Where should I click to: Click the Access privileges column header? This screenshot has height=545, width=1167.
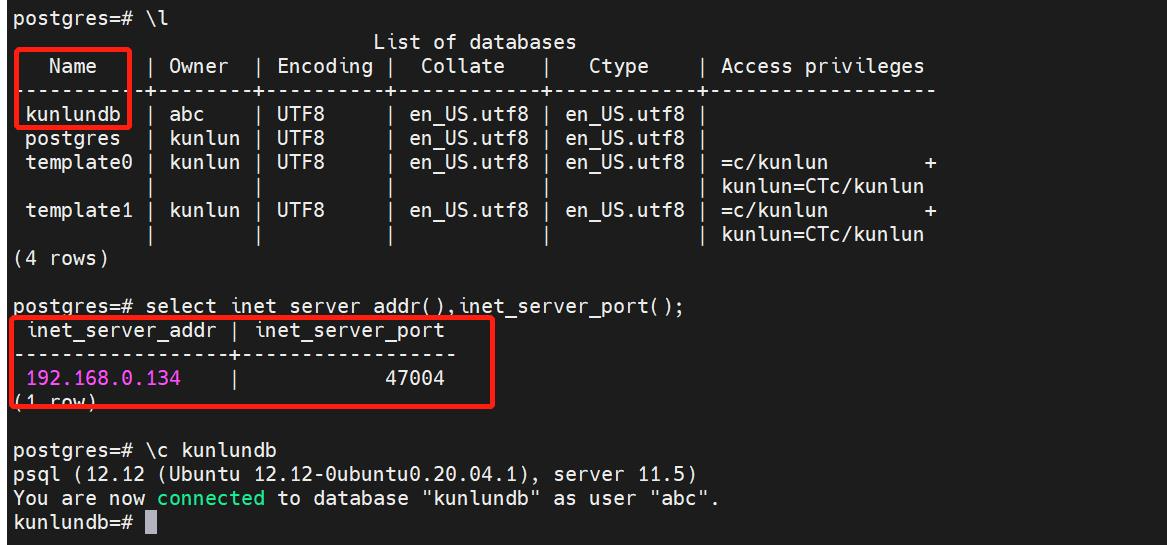pos(822,67)
